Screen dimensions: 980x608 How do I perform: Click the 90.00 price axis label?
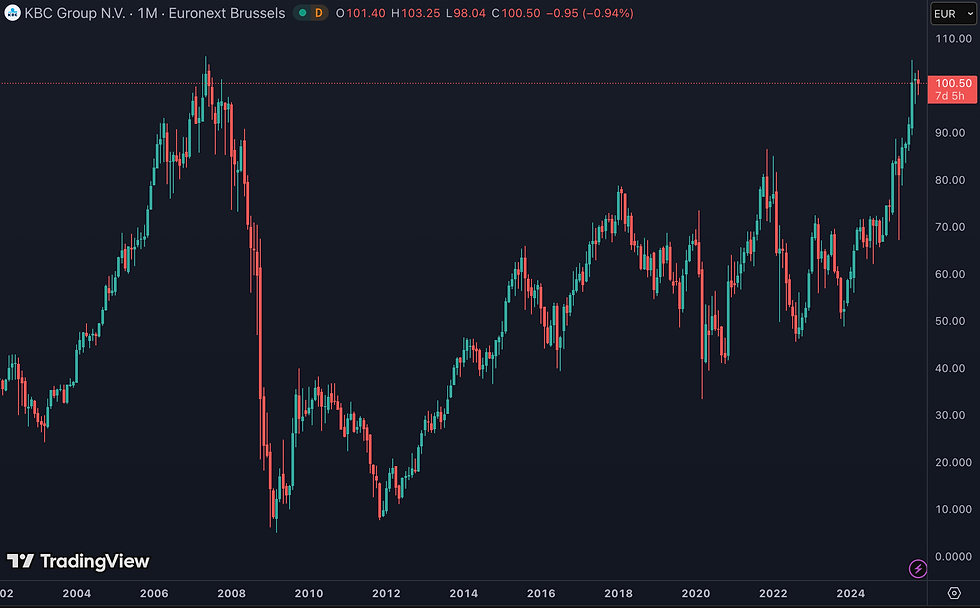coord(950,133)
